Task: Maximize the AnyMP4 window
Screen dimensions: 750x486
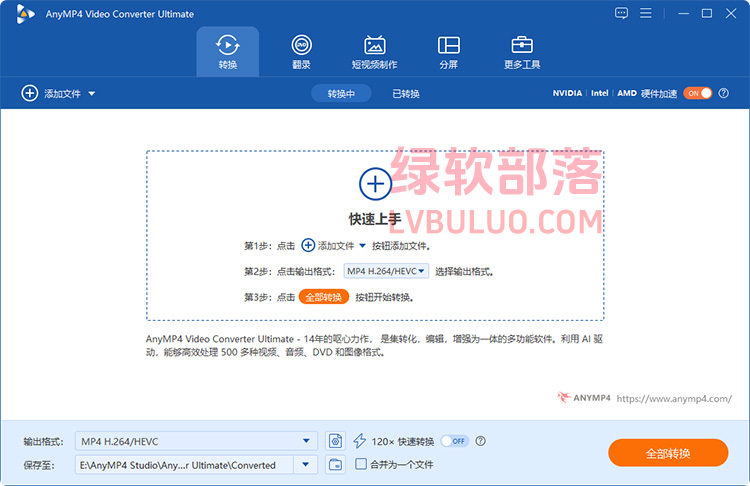Action: coord(707,13)
